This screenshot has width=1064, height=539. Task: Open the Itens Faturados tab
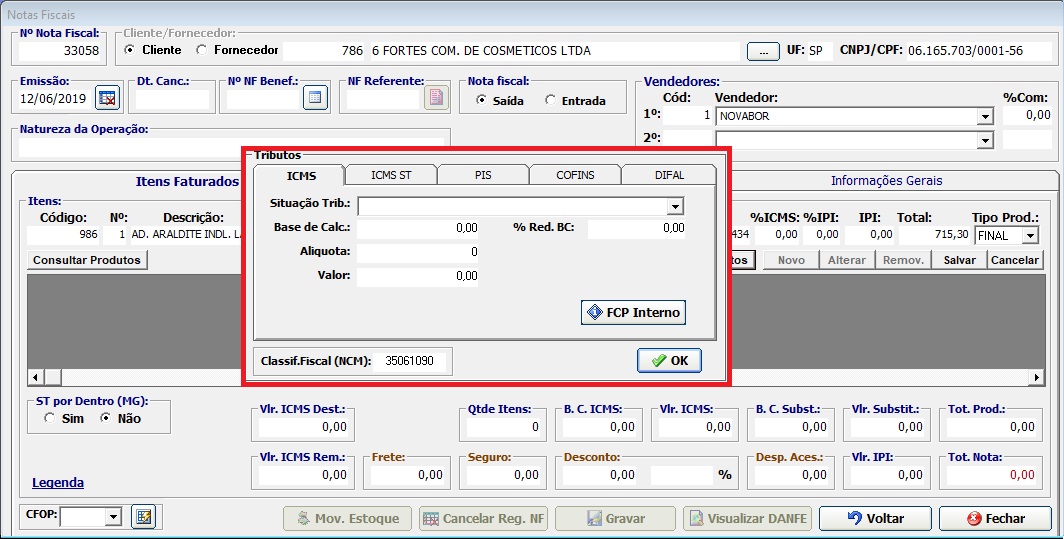tap(187, 181)
